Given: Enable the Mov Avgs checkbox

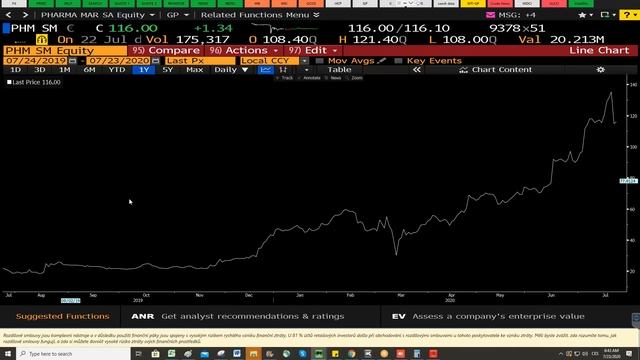Looking at the screenshot, I should point(320,61).
